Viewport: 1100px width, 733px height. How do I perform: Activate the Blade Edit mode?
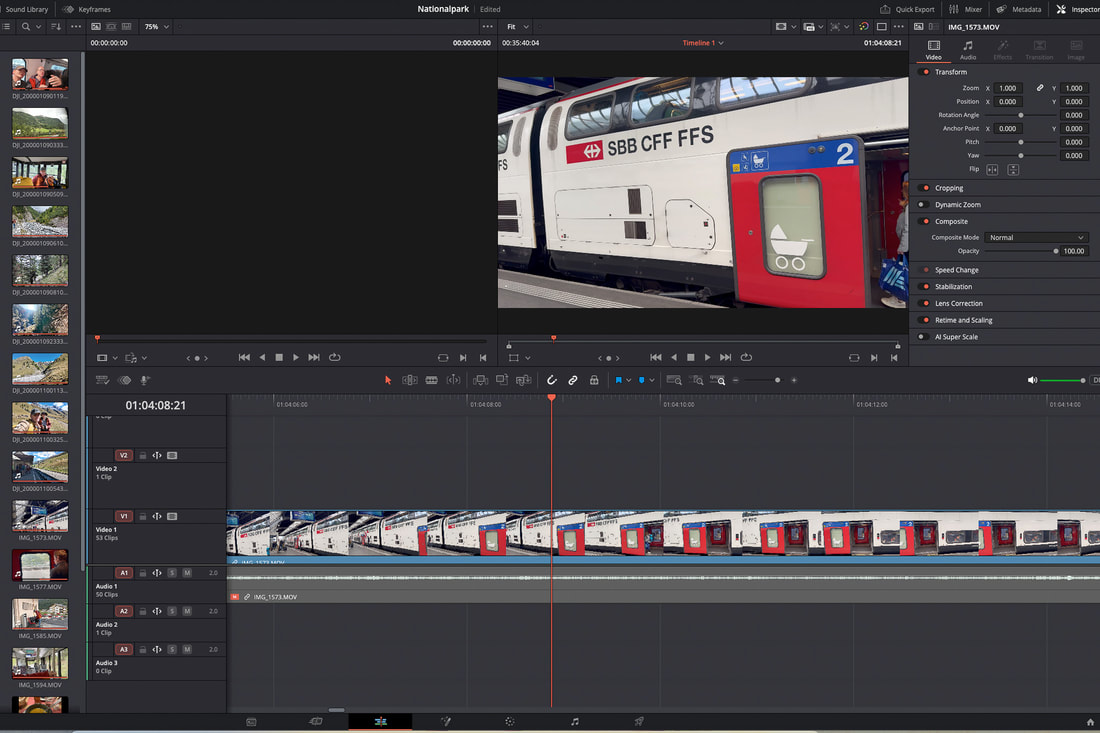[x=432, y=380]
